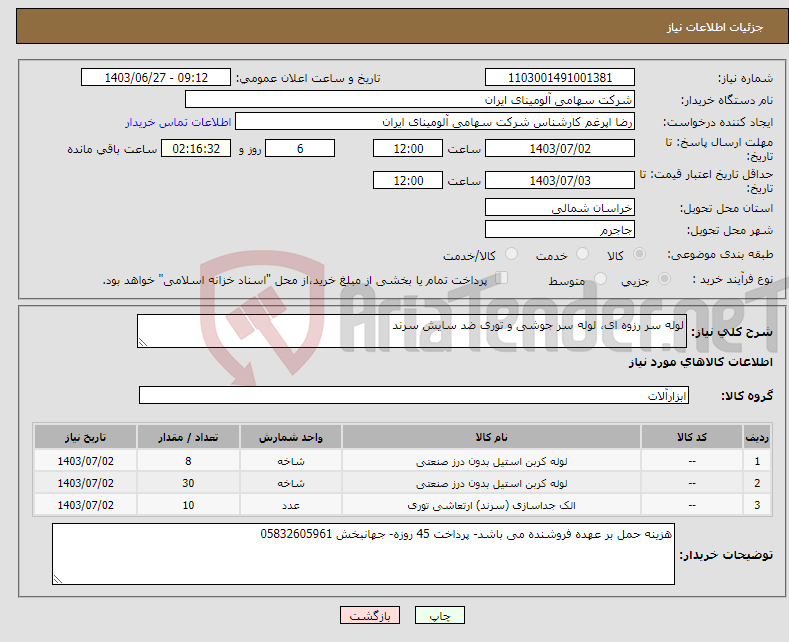Click the کد کالا column header

pos(692,437)
